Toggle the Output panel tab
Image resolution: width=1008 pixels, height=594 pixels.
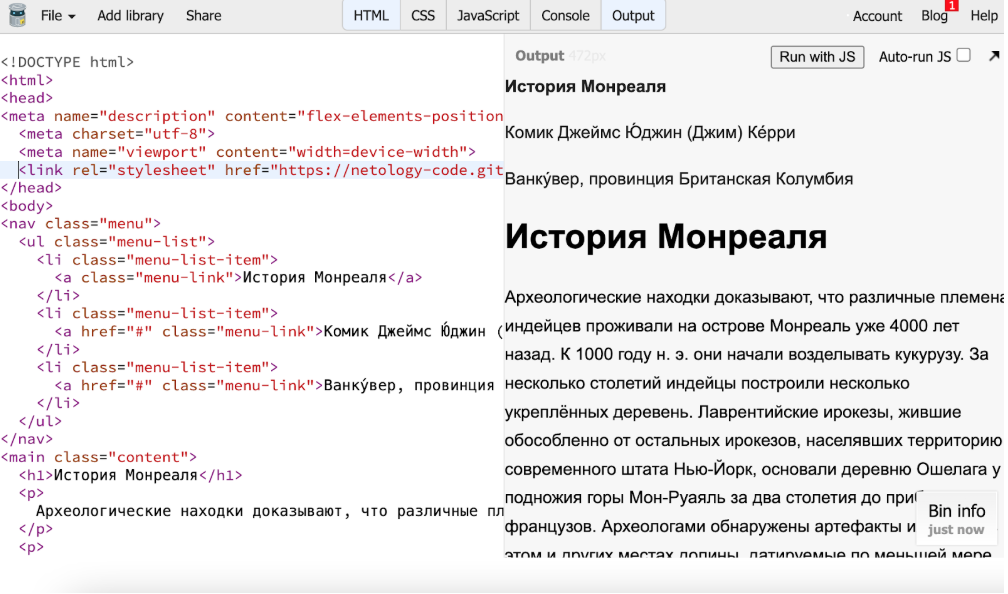pos(633,15)
